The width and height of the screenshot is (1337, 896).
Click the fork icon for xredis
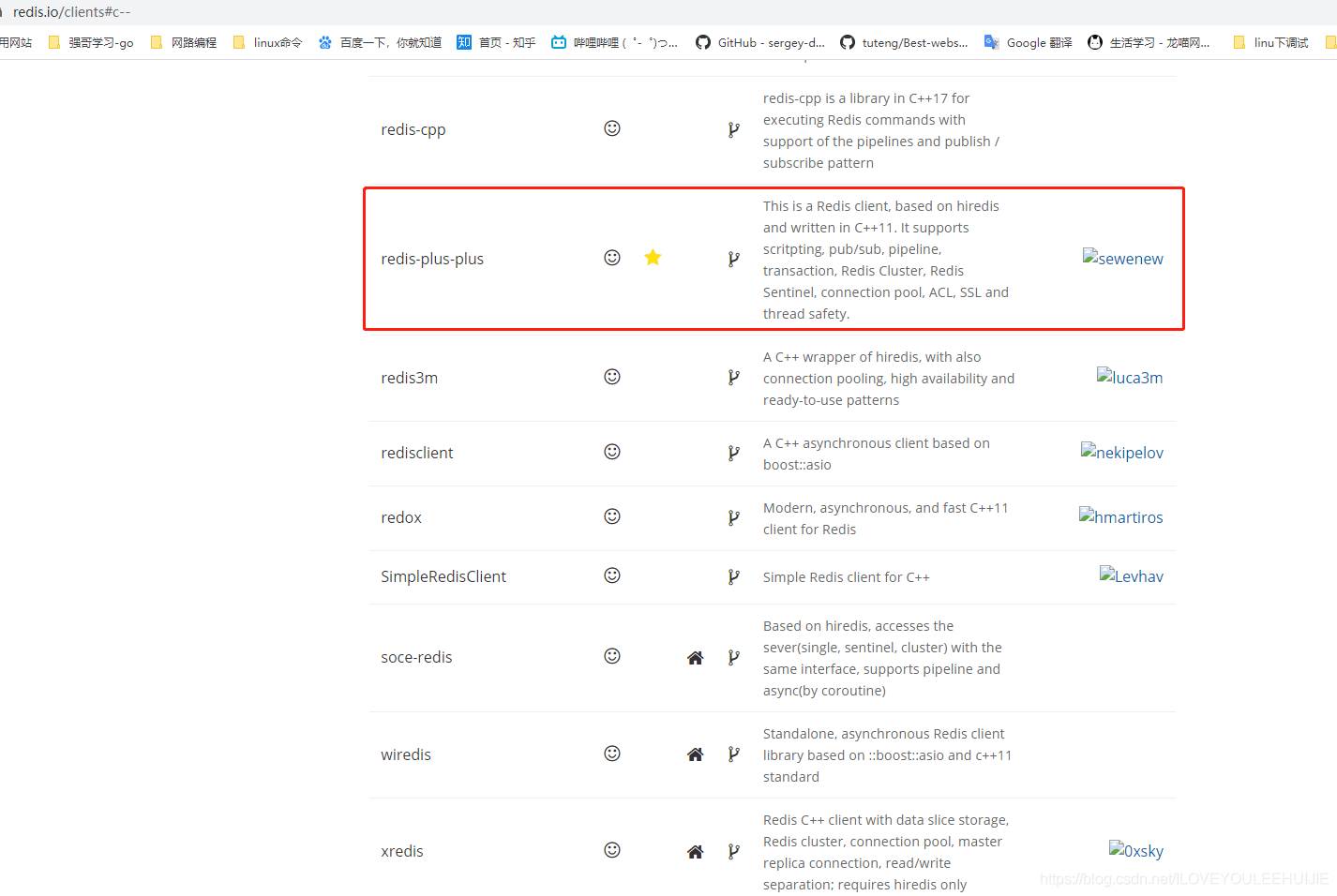733,850
